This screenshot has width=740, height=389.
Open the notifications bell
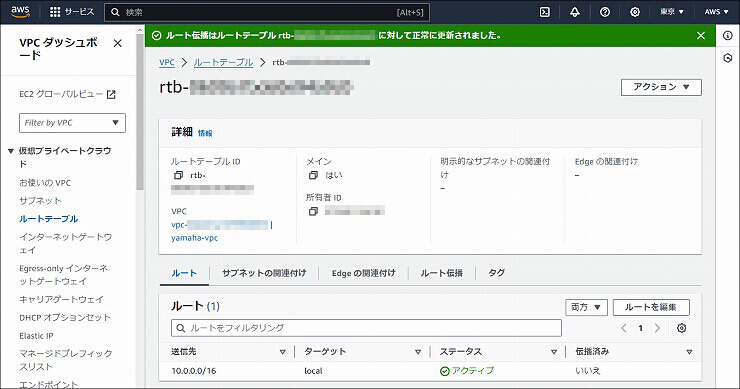tap(575, 12)
